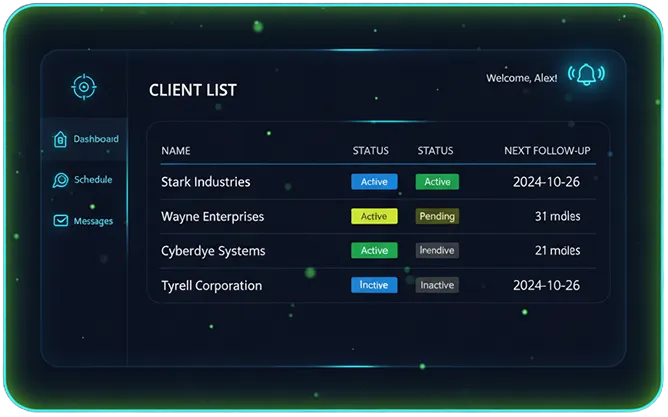Click the Schedule search-bubble icon
The height and width of the screenshot is (417, 668).
coord(60,180)
